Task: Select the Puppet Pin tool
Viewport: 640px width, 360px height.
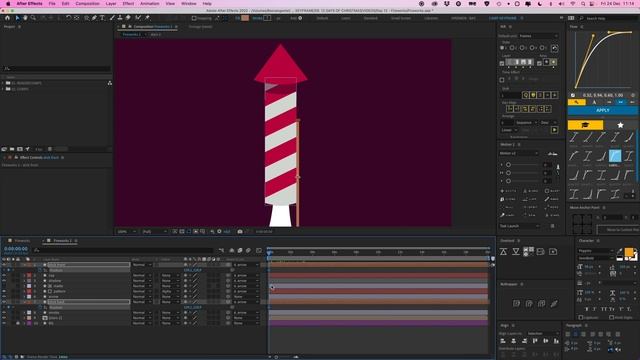Action: [x=147, y=18]
